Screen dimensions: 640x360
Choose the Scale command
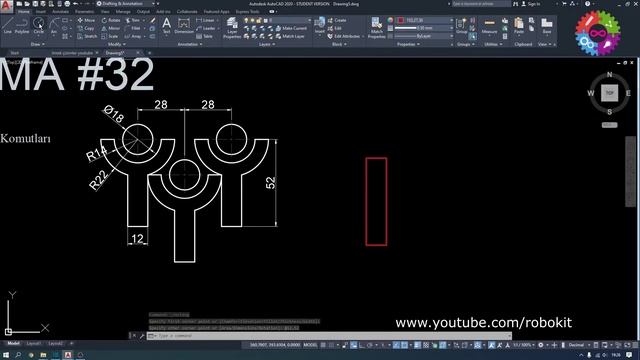110,36
